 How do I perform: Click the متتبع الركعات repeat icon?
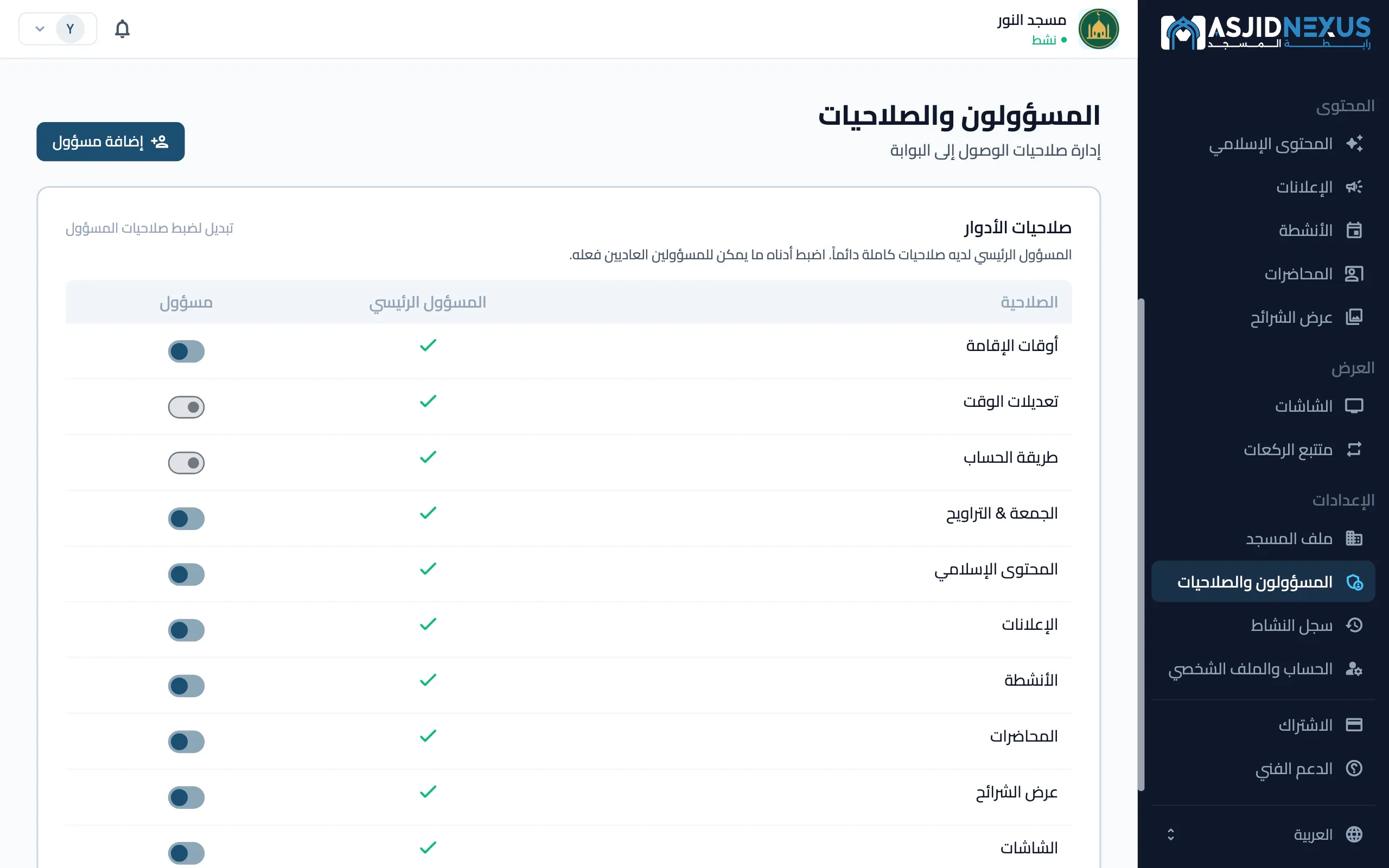tap(1354, 450)
